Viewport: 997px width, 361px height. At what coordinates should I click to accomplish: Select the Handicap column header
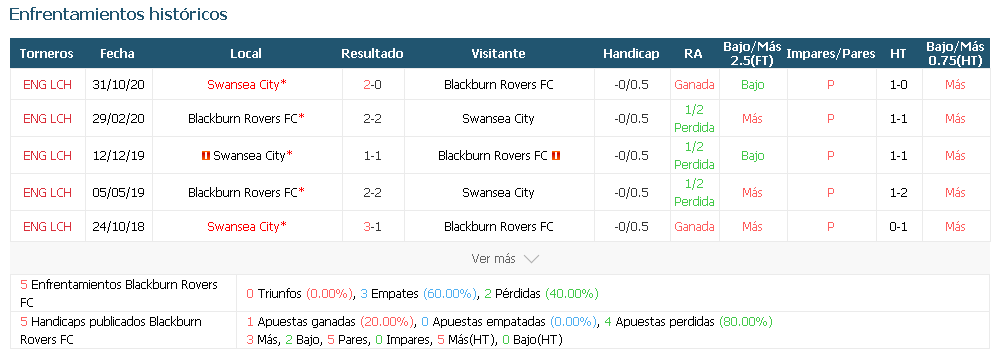[x=631, y=53]
